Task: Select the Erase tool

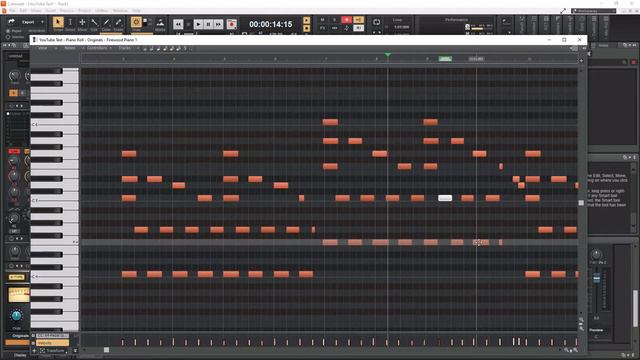Action: (x=118, y=22)
